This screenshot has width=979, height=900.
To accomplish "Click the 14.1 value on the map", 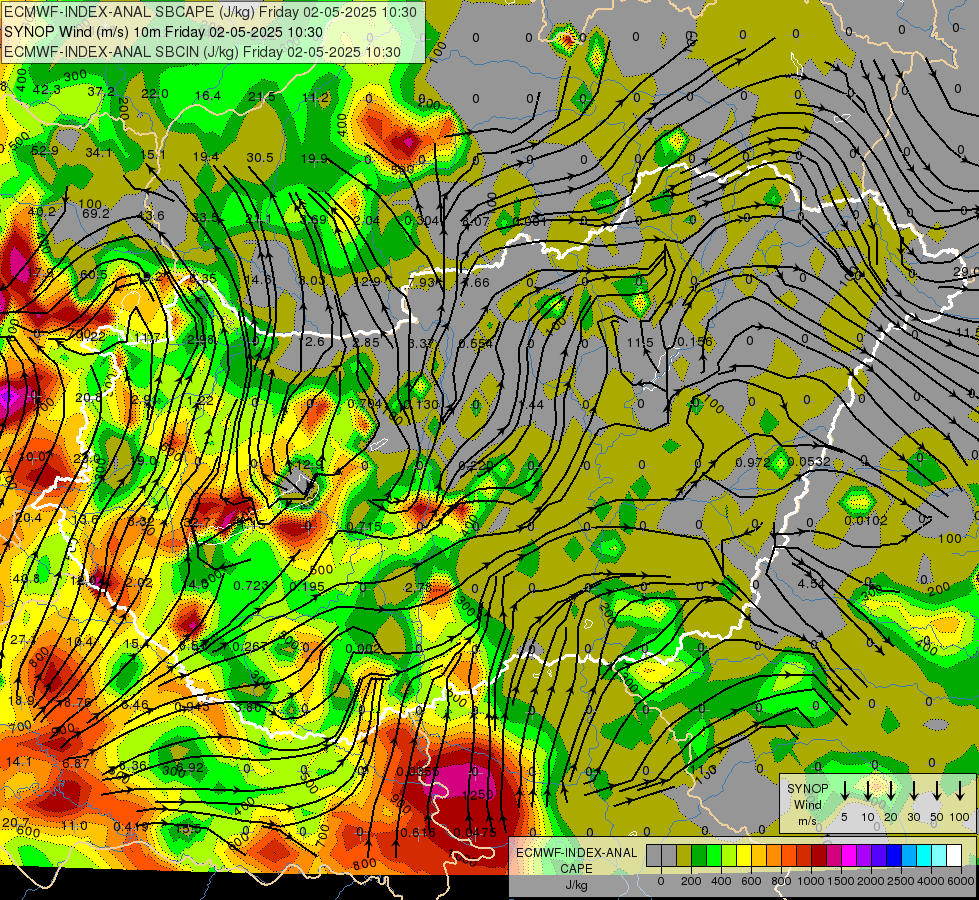I will pos(19,761).
